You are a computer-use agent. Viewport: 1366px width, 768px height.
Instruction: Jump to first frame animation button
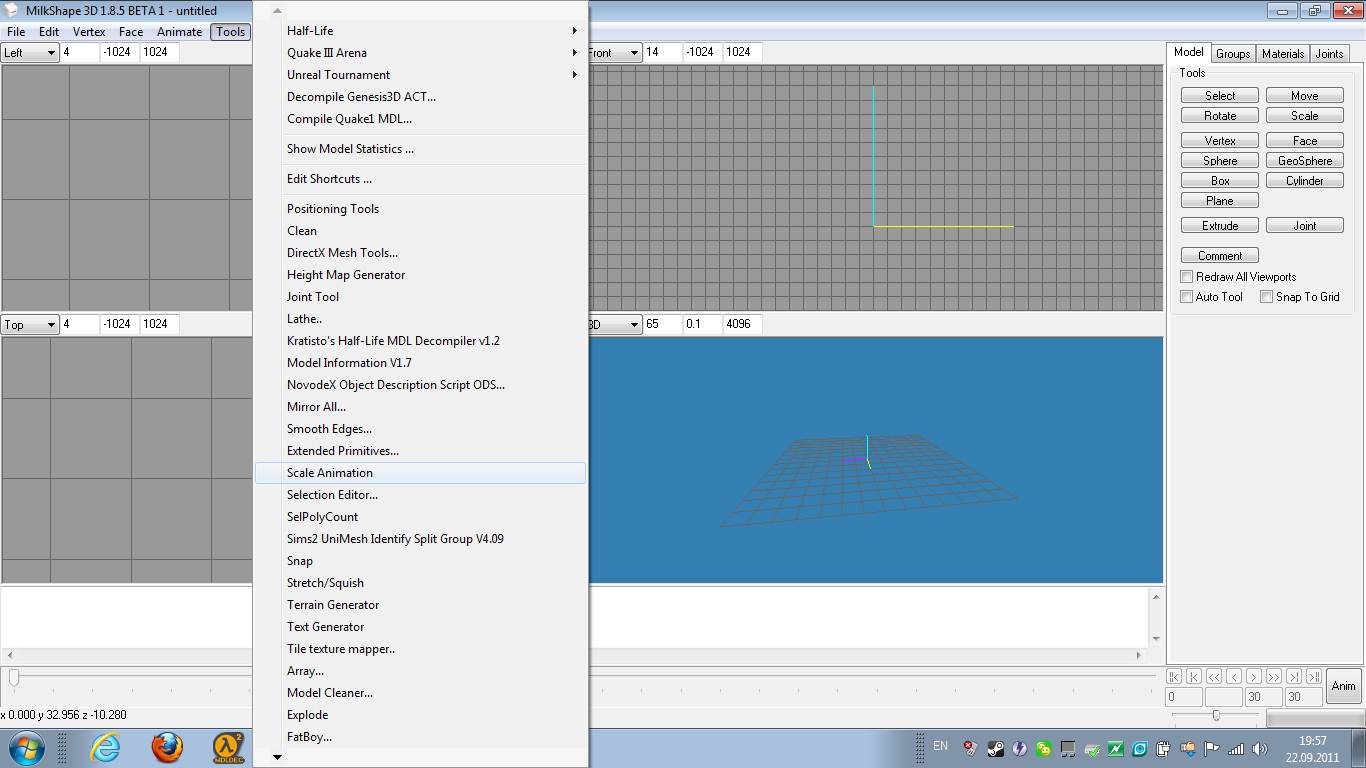[1175, 677]
